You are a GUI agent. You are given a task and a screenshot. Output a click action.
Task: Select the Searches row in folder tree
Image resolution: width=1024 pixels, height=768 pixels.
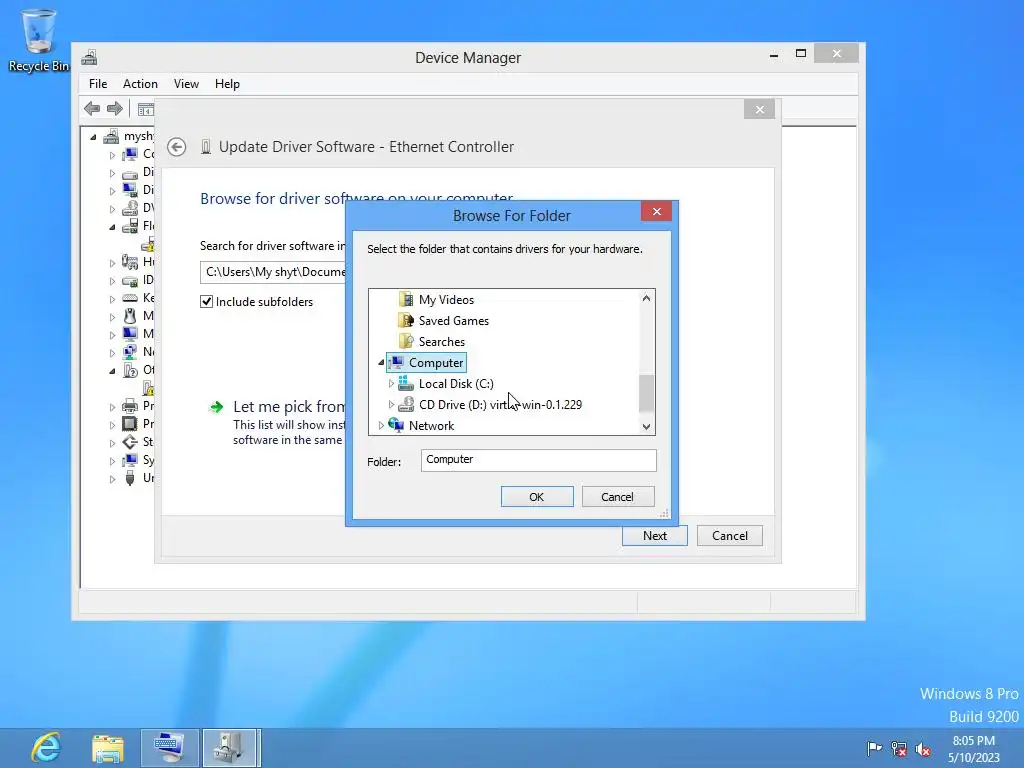pos(441,342)
